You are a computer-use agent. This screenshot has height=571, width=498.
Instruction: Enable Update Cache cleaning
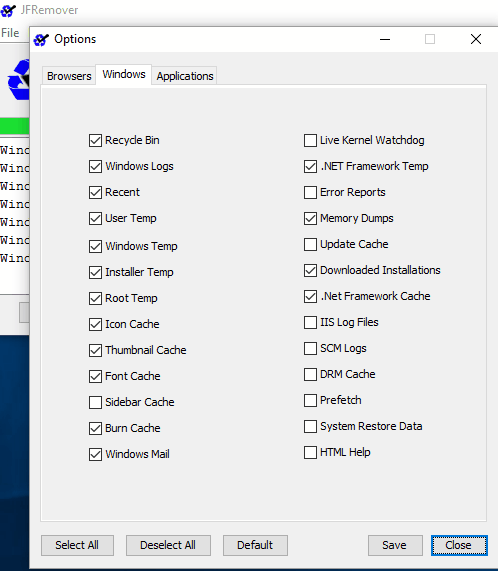click(x=310, y=244)
